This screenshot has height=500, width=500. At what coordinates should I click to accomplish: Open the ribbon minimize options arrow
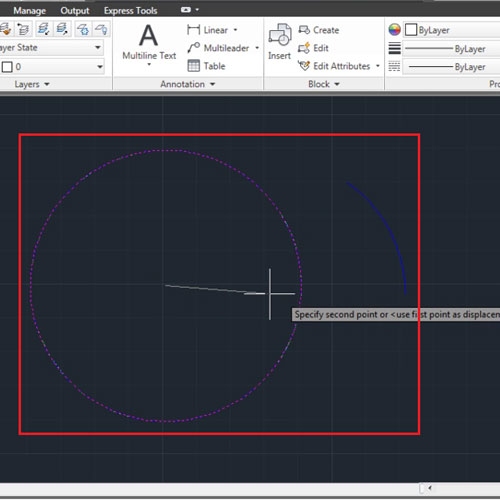(x=197, y=10)
